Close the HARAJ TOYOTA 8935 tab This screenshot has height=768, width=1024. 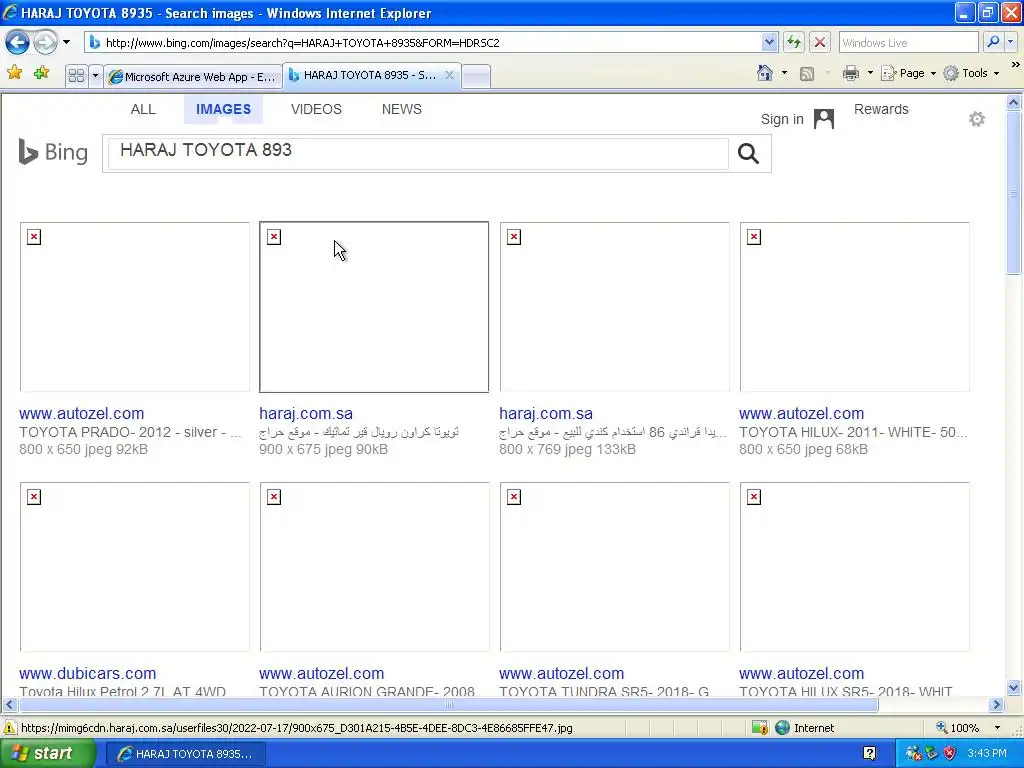(x=449, y=75)
